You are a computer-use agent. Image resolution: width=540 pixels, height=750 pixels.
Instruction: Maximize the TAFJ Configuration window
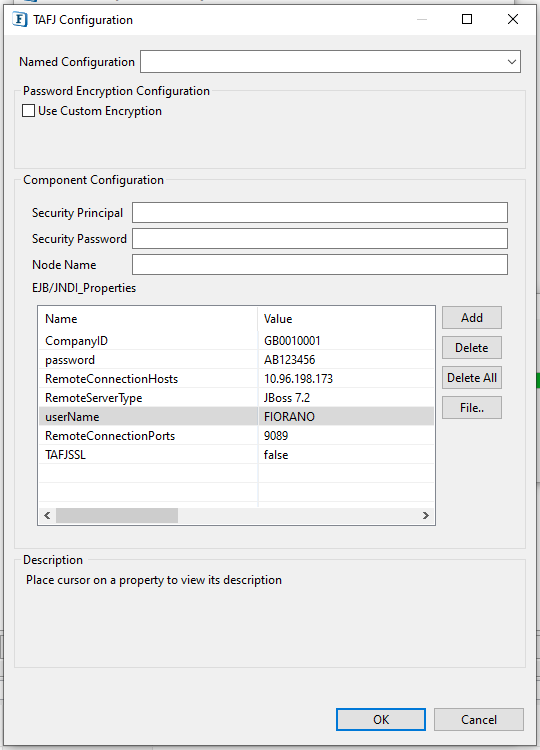467,19
